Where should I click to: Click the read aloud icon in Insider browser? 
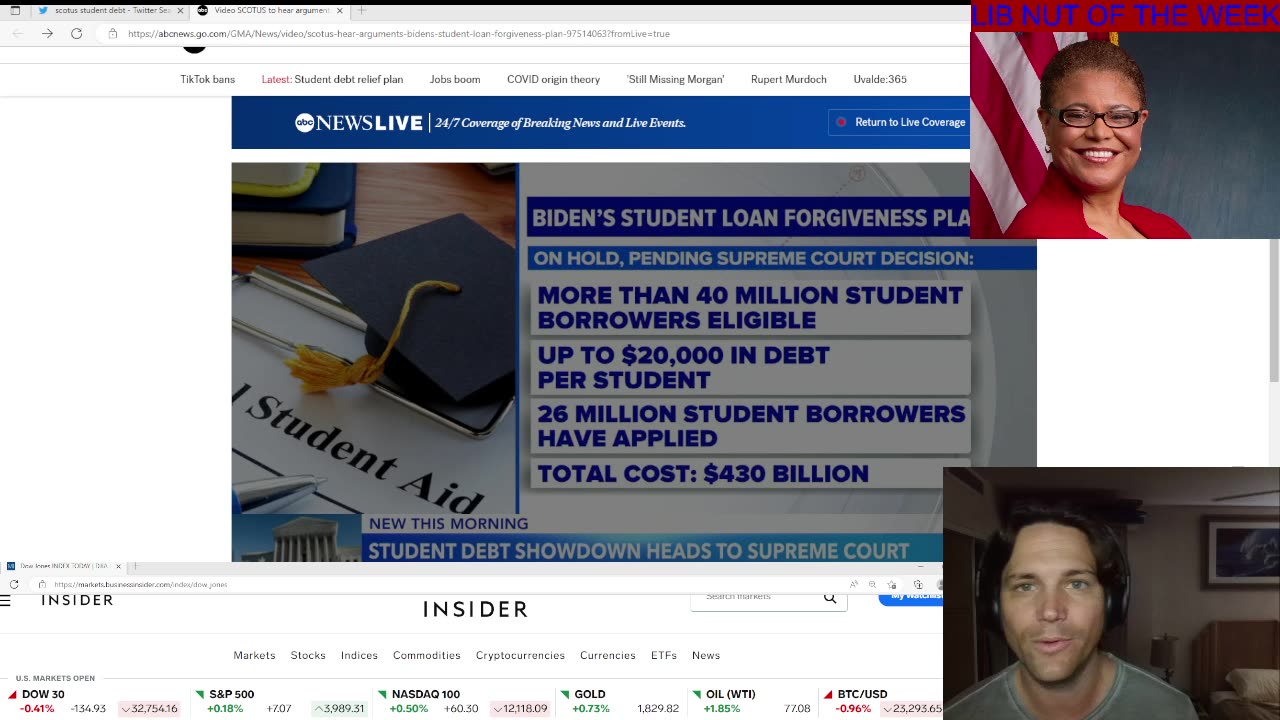pyautogui.click(x=853, y=584)
